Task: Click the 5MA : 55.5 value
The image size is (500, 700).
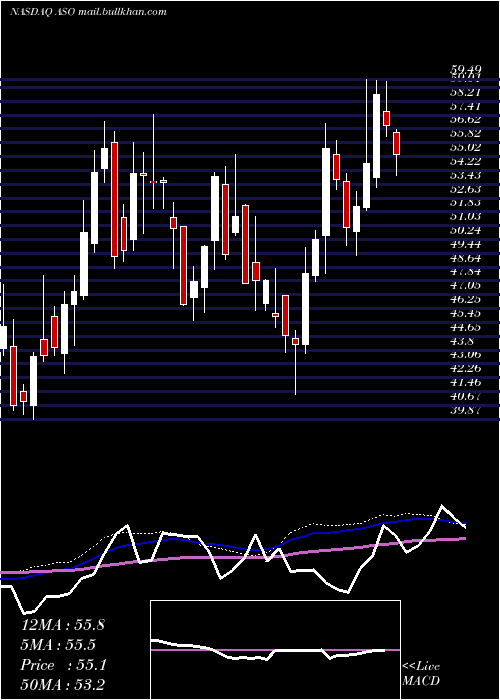Action: [x=58, y=645]
